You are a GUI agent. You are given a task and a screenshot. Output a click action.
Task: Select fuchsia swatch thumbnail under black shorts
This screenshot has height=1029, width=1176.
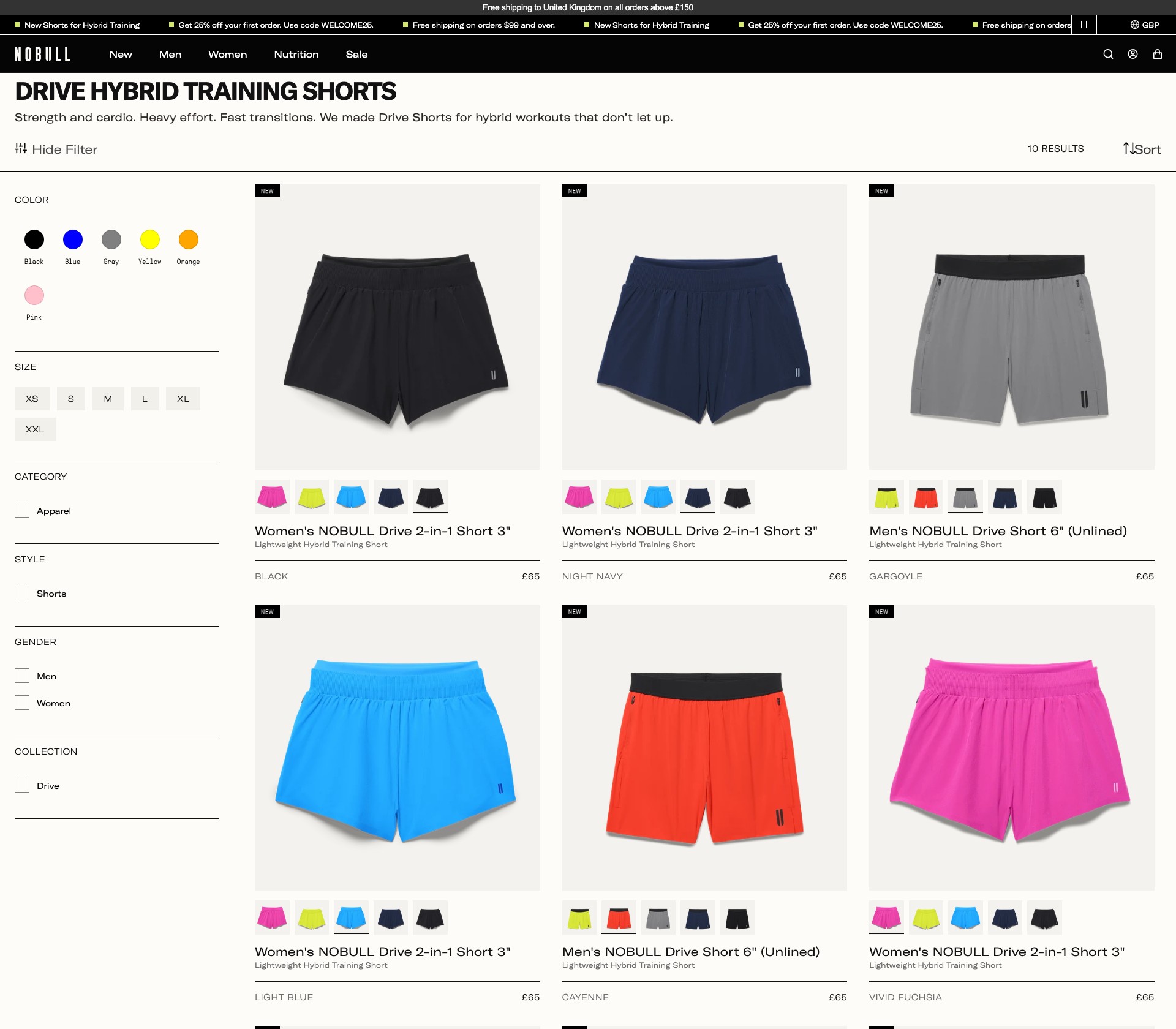pos(272,496)
